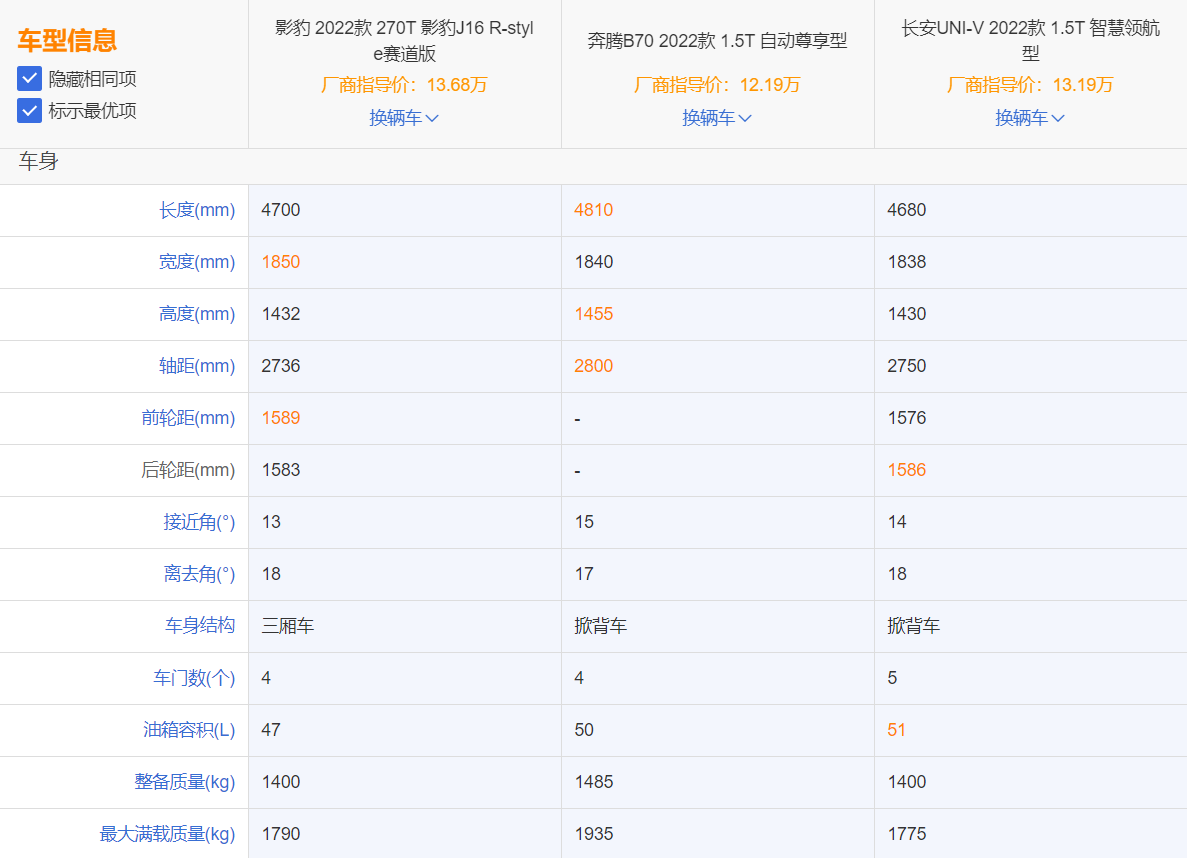
Task: Click the 宽度(mm) row label
Action: [197, 262]
